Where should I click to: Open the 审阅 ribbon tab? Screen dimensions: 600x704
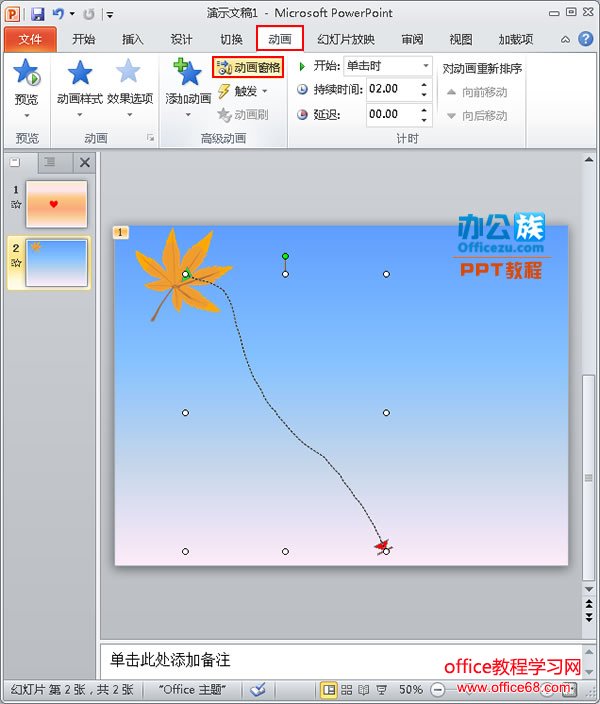coord(412,40)
